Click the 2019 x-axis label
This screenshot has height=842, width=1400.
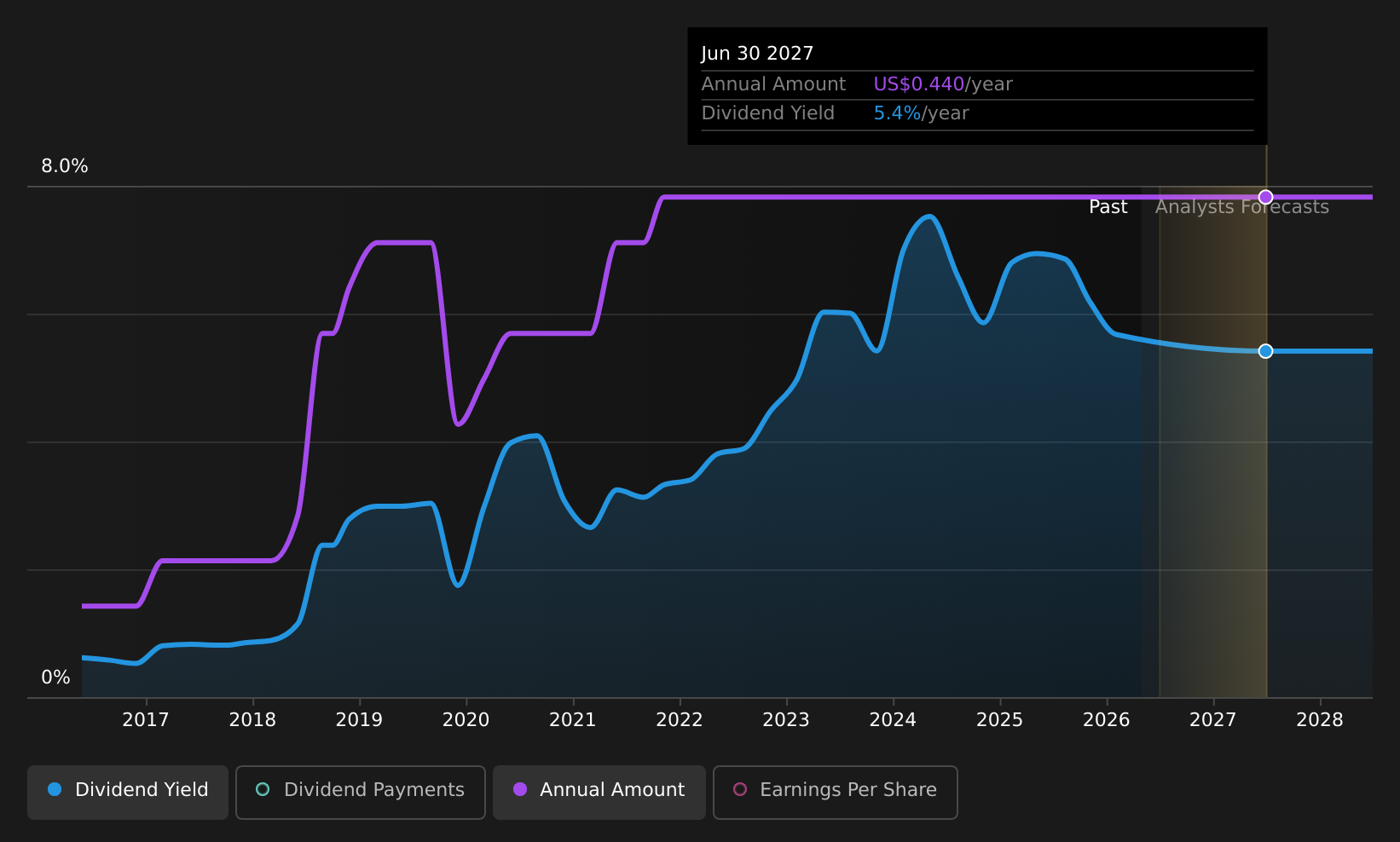(x=359, y=720)
